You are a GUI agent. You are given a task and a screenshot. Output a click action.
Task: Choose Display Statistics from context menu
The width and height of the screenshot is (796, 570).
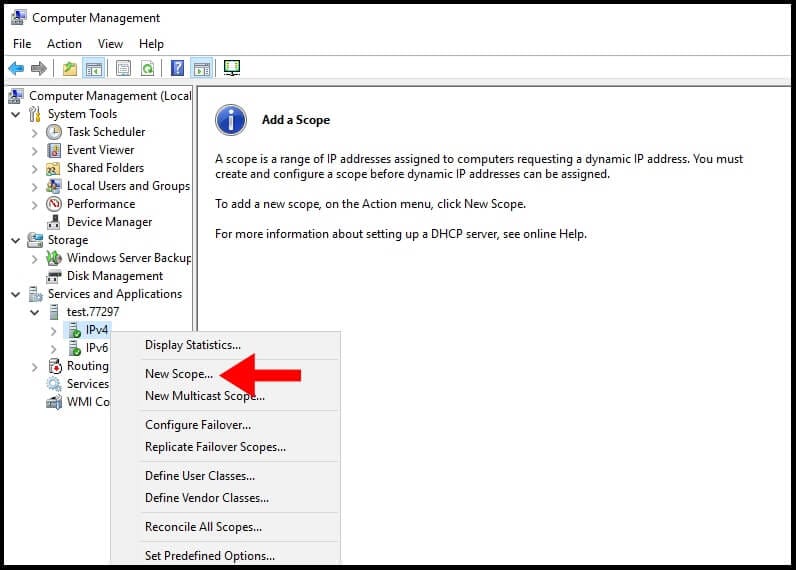coord(225,345)
